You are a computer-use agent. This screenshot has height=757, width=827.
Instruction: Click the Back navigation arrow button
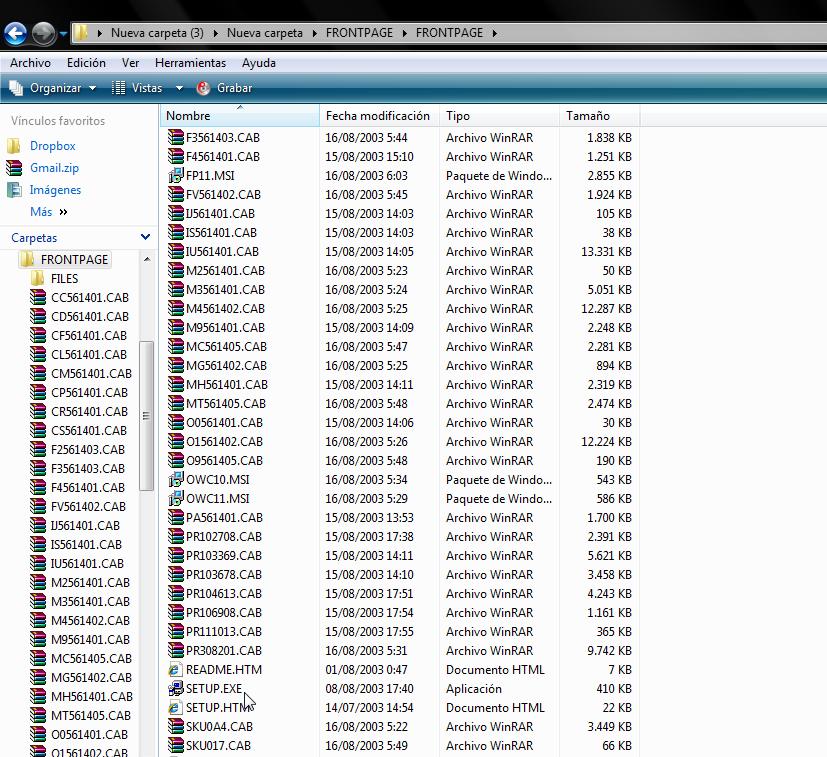[x=15, y=33]
